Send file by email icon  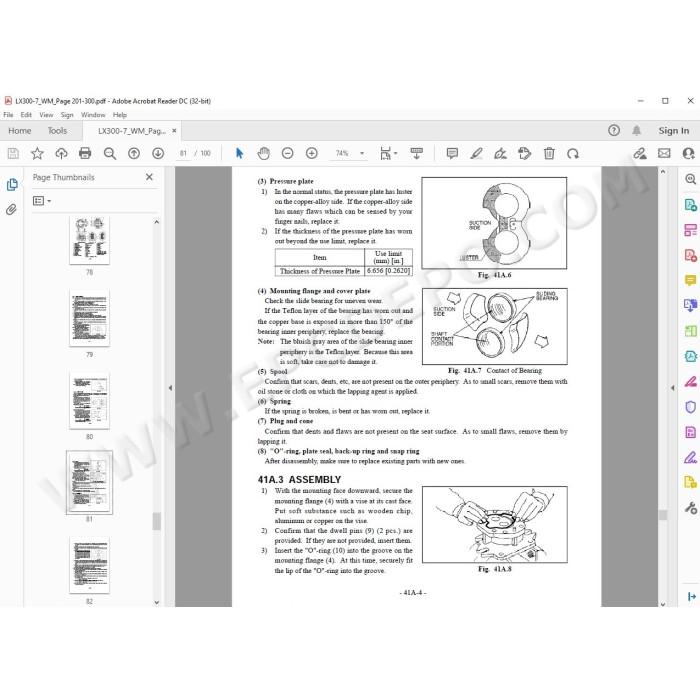[664, 154]
